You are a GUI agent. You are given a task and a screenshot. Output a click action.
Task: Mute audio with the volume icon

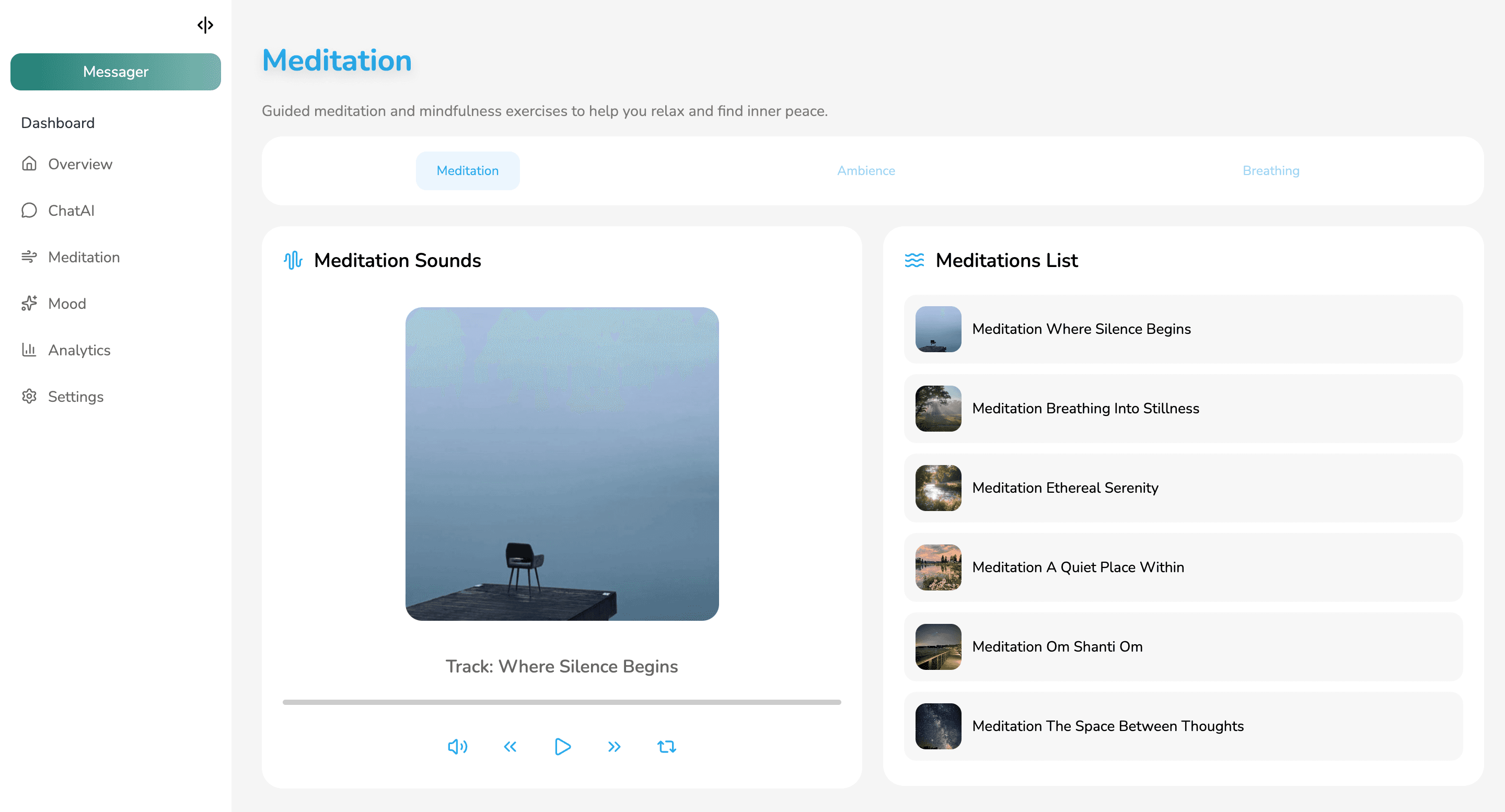point(458,746)
